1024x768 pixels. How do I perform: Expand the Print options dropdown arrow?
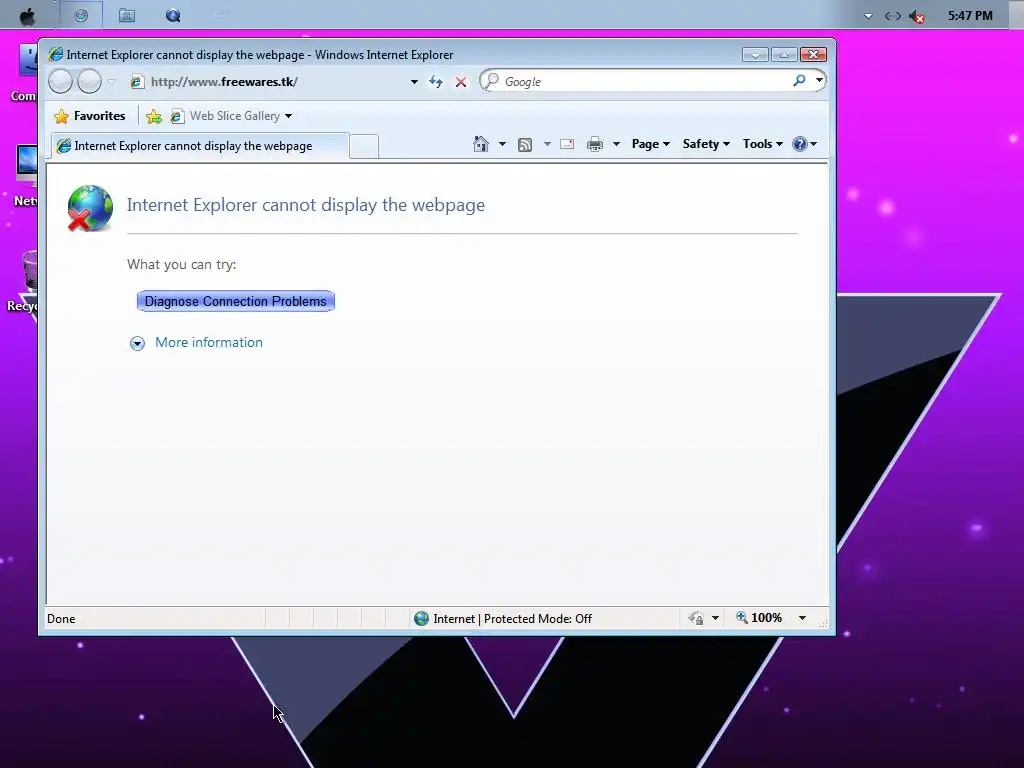click(x=616, y=144)
